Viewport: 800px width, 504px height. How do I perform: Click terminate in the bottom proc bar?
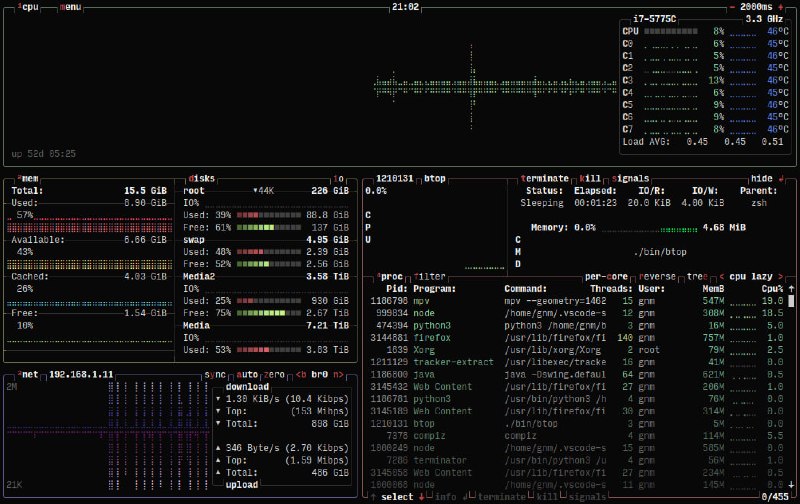click(x=502, y=497)
